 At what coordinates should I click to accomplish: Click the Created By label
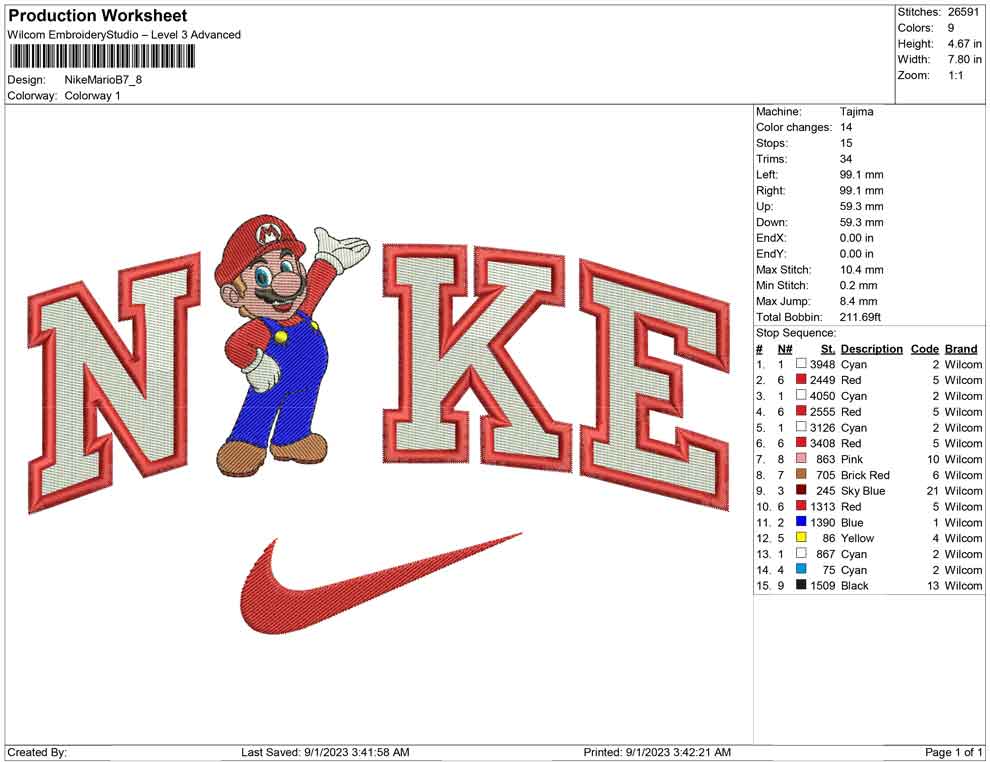(37, 752)
